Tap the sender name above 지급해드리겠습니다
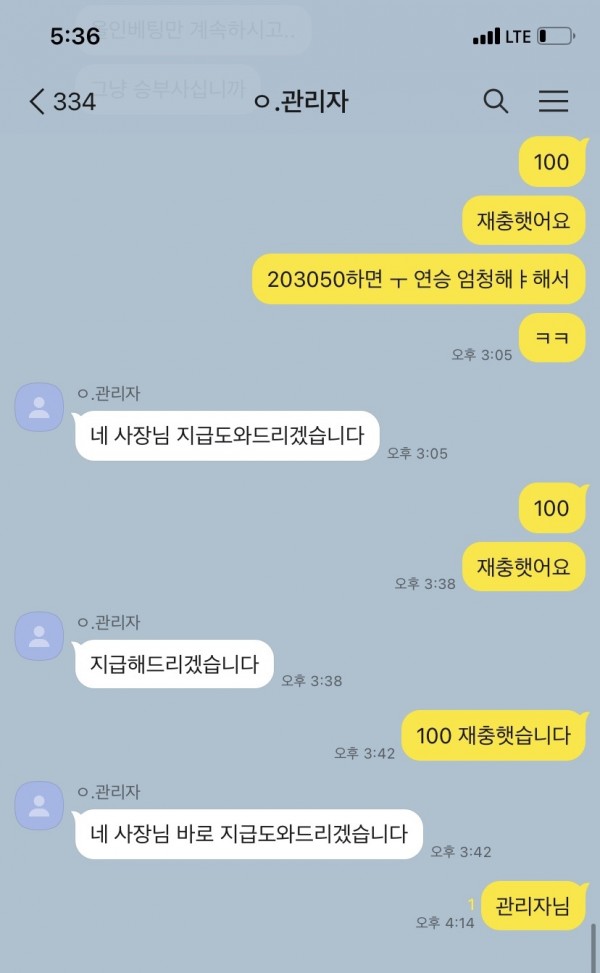The image size is (600, 973). (x=109, y=622)
